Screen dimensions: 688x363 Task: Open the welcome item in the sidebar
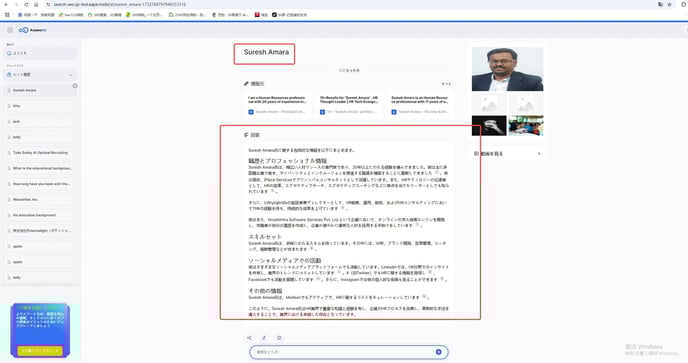tap(40, 53)
